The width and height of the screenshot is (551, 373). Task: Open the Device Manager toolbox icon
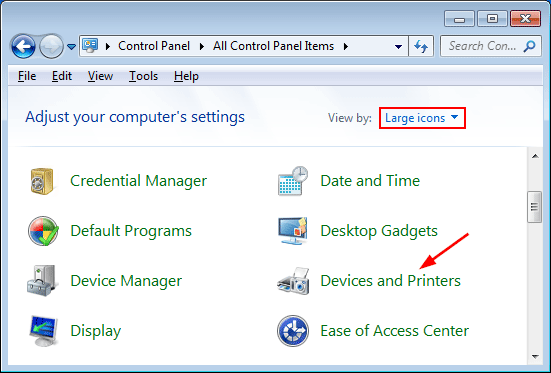pos(42,281)
